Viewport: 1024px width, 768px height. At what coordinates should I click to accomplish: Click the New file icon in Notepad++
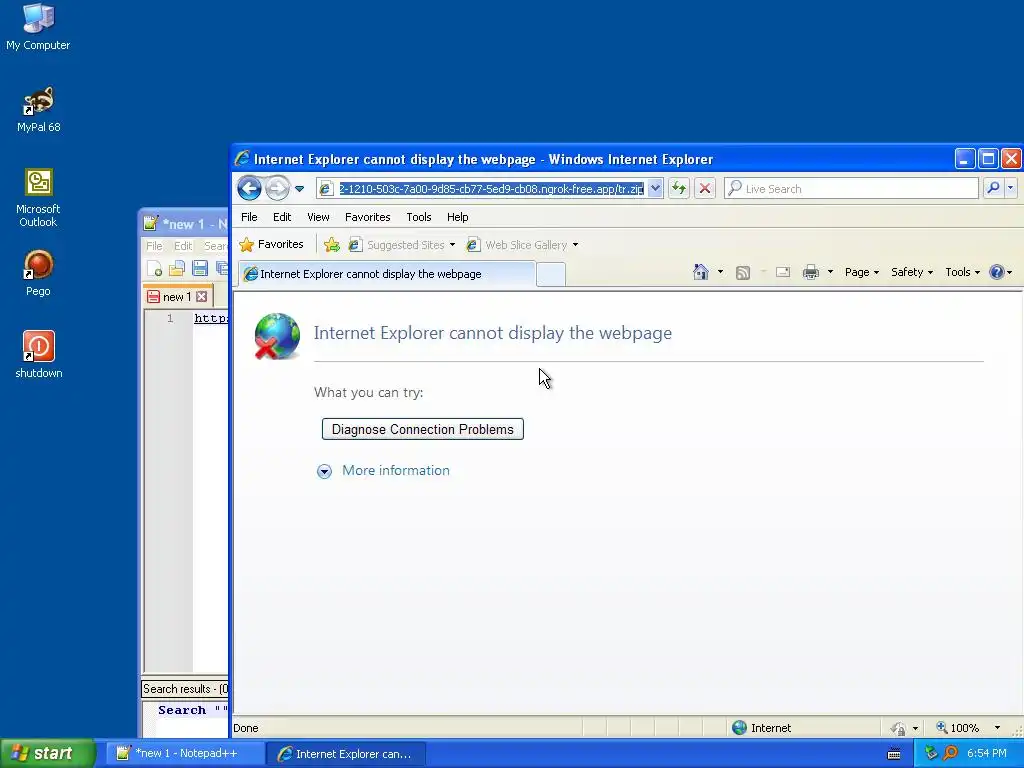(x=155, y=268)
